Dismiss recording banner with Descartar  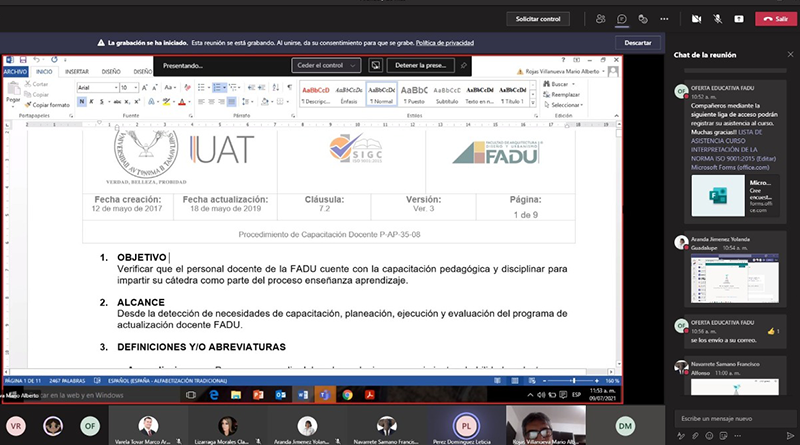[x=638, y=43]
